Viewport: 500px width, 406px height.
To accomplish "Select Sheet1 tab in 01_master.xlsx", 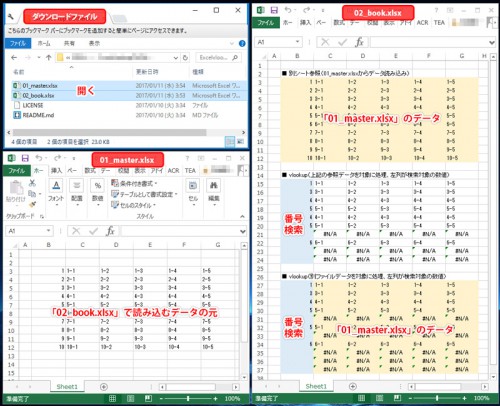I will coord(67,387).
